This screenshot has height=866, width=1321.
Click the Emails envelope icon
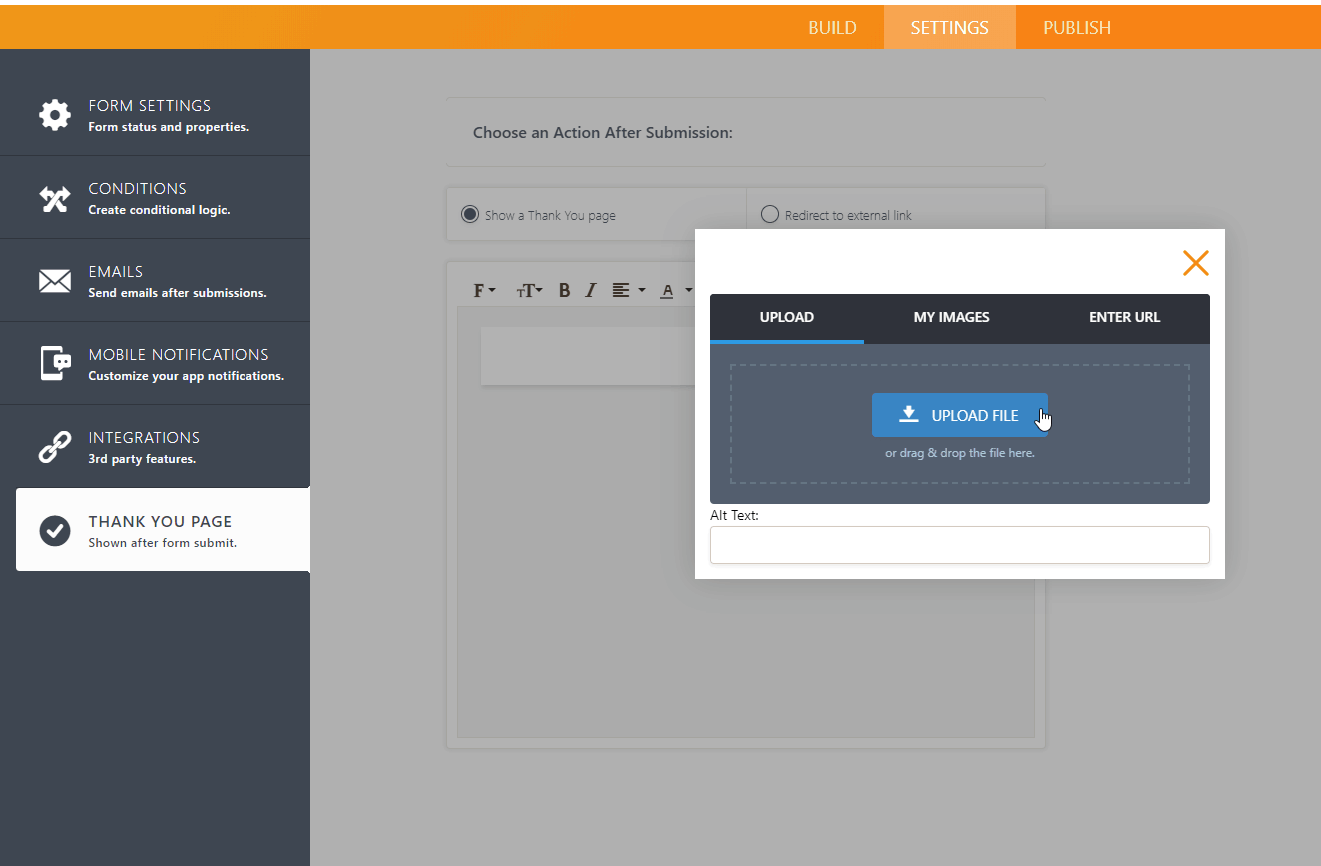tap(55, 282)
